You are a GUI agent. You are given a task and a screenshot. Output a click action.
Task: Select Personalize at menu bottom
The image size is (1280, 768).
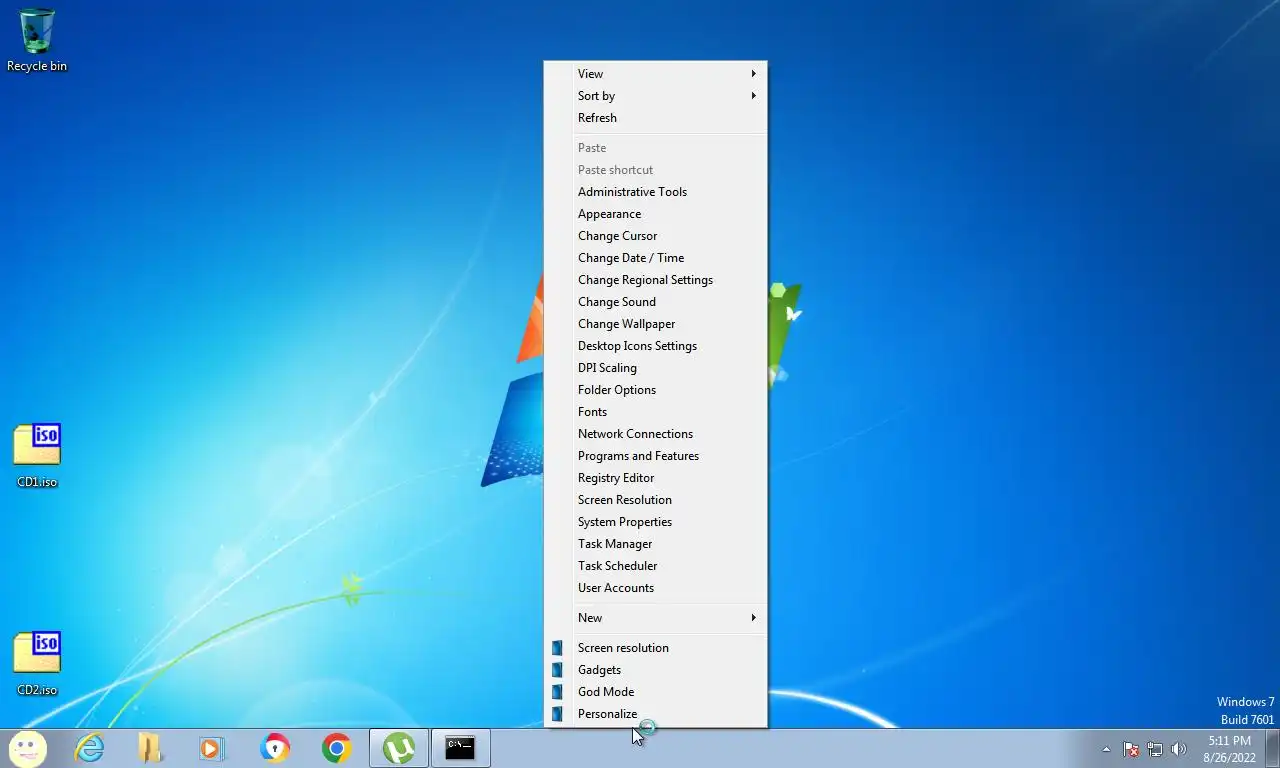[655, 714]
